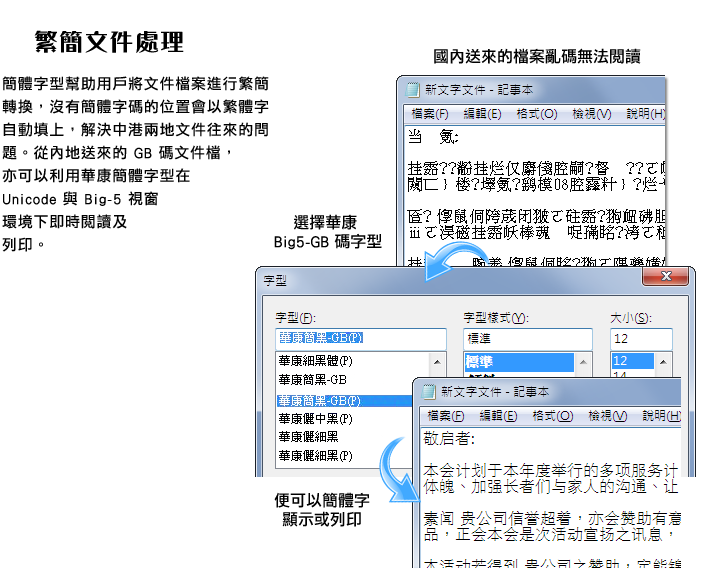Open 檢視(V) menu in the upper Notepad window
Image resolution: width=707 pixels, height=580 pixels.
point(592,114)
